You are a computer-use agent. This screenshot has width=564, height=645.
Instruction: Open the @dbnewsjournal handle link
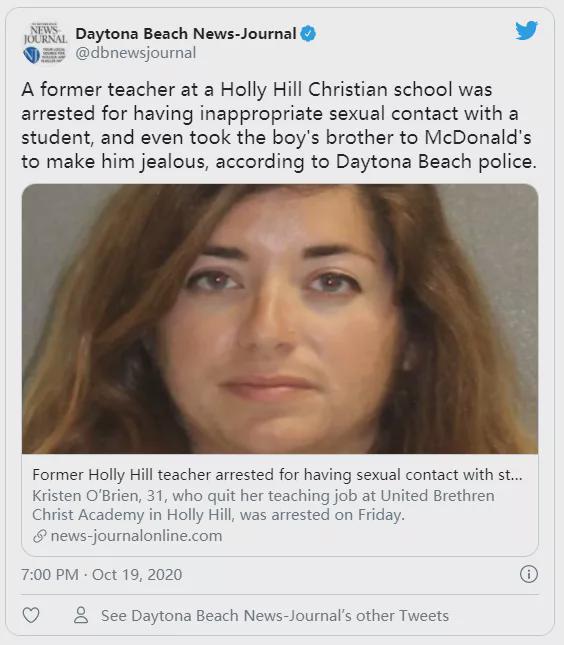point(136,53)
